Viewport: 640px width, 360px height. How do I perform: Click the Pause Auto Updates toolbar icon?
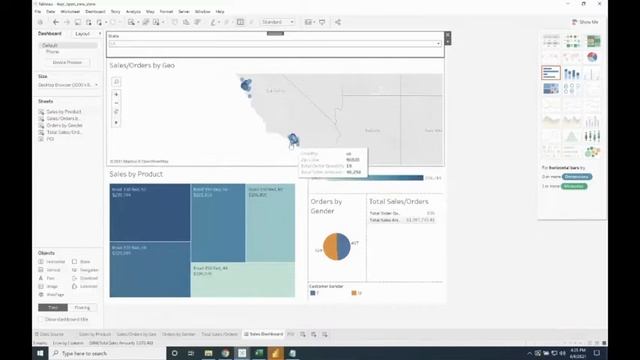(x=99, y=22)
